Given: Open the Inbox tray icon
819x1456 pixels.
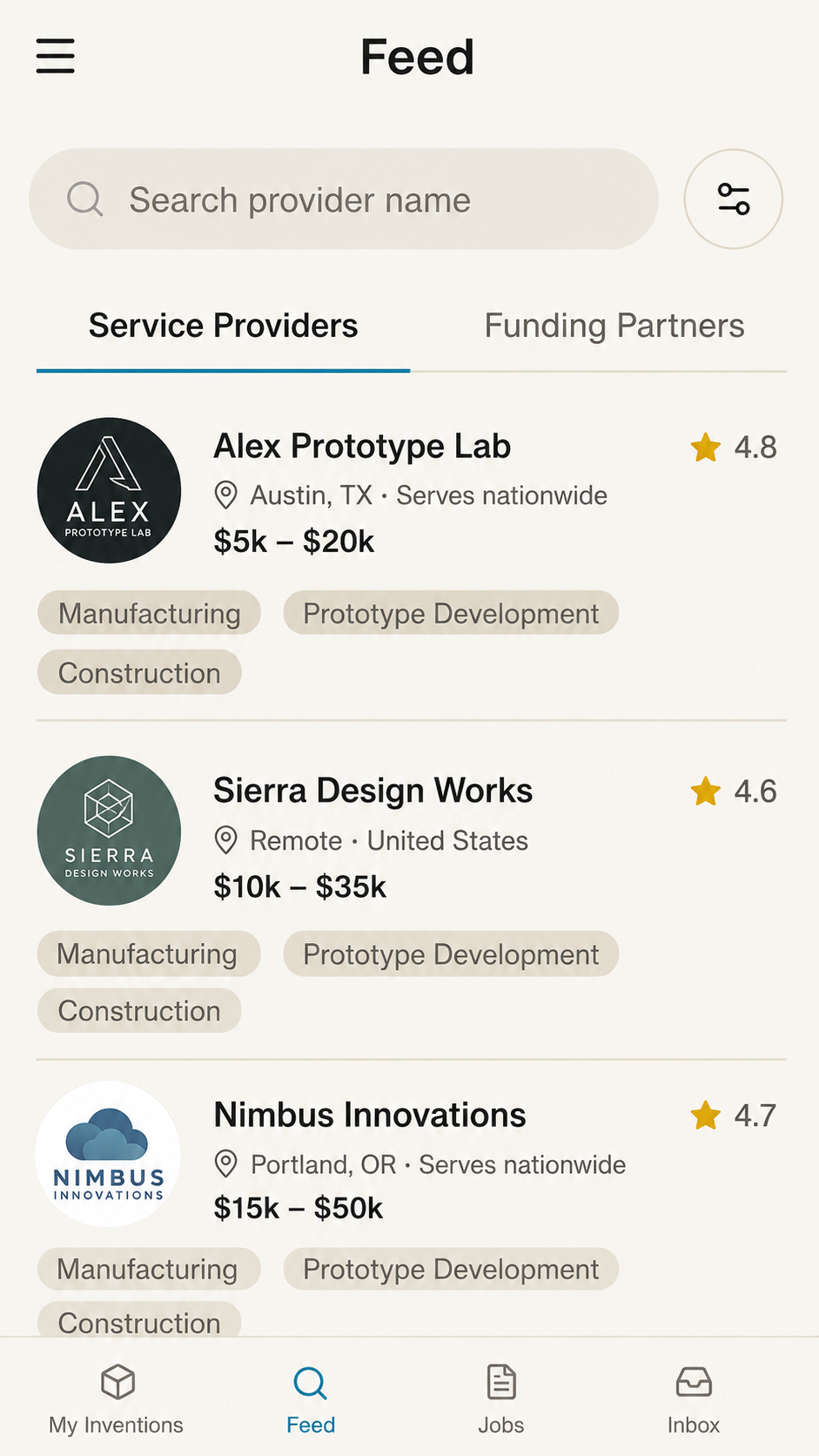Looking at the screenshot, I should click(694, 1382).
